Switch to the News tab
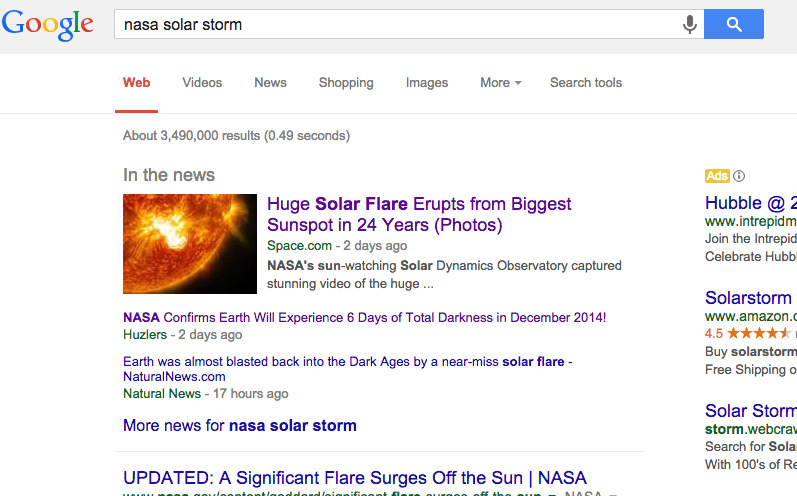This screenshot has height=496, width=797. point(270,83)
